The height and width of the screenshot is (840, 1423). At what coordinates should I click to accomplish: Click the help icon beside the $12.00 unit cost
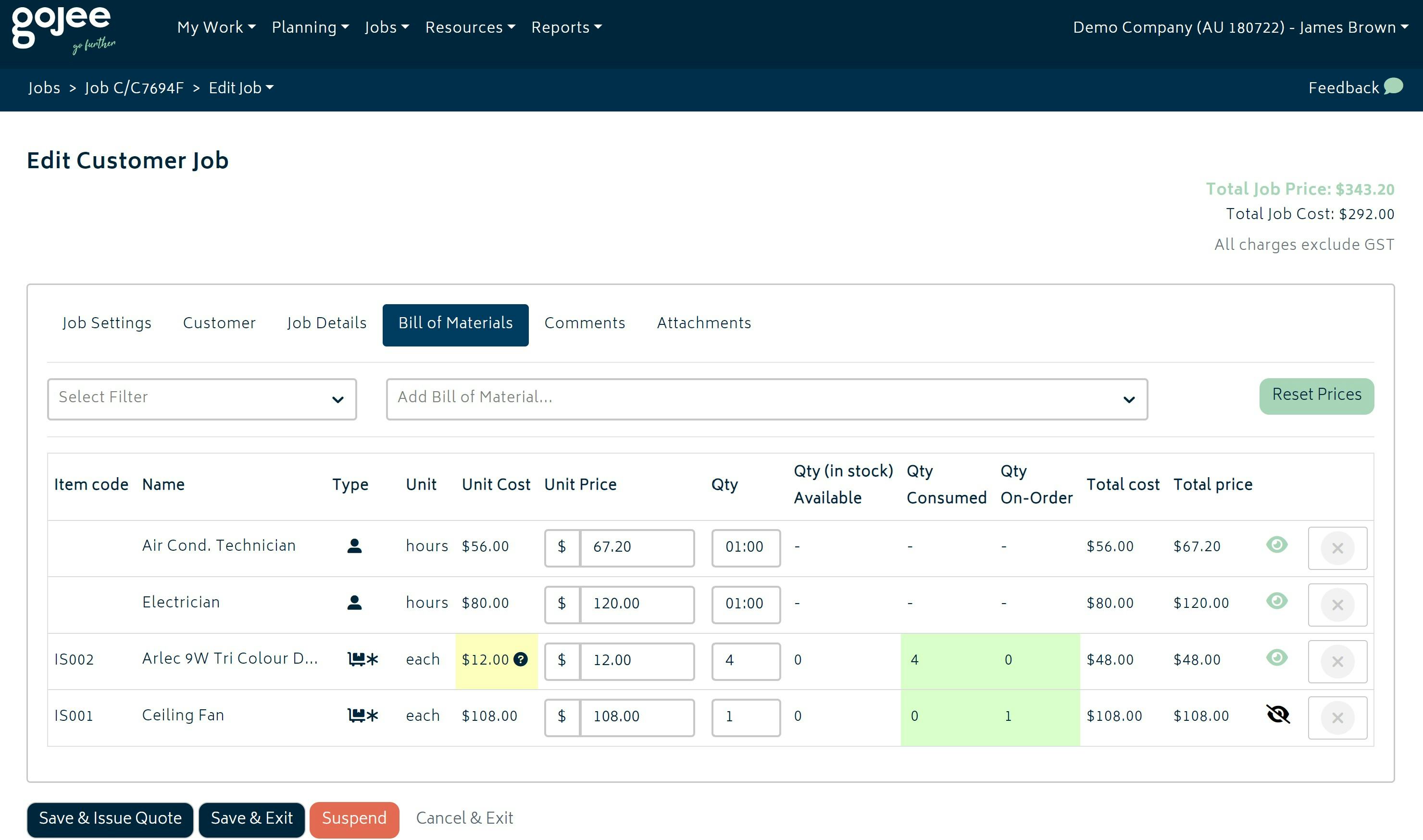(x=520, y=660)
